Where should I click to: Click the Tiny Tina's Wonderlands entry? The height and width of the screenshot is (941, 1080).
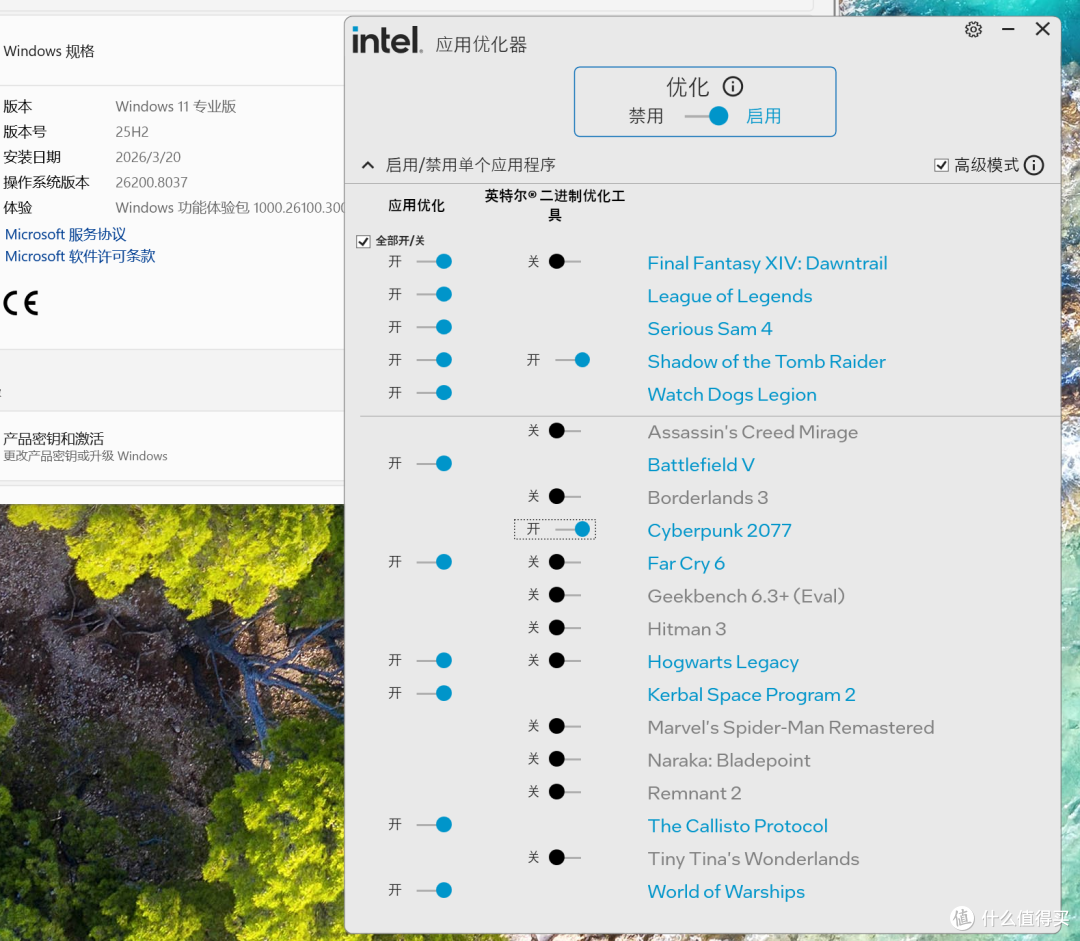753,859
